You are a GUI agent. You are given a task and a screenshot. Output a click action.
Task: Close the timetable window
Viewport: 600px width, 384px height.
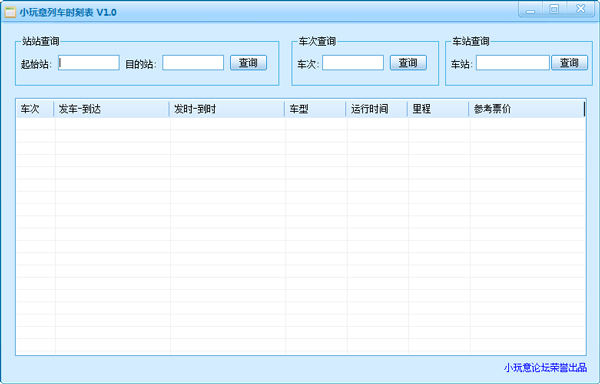point(580,10)
